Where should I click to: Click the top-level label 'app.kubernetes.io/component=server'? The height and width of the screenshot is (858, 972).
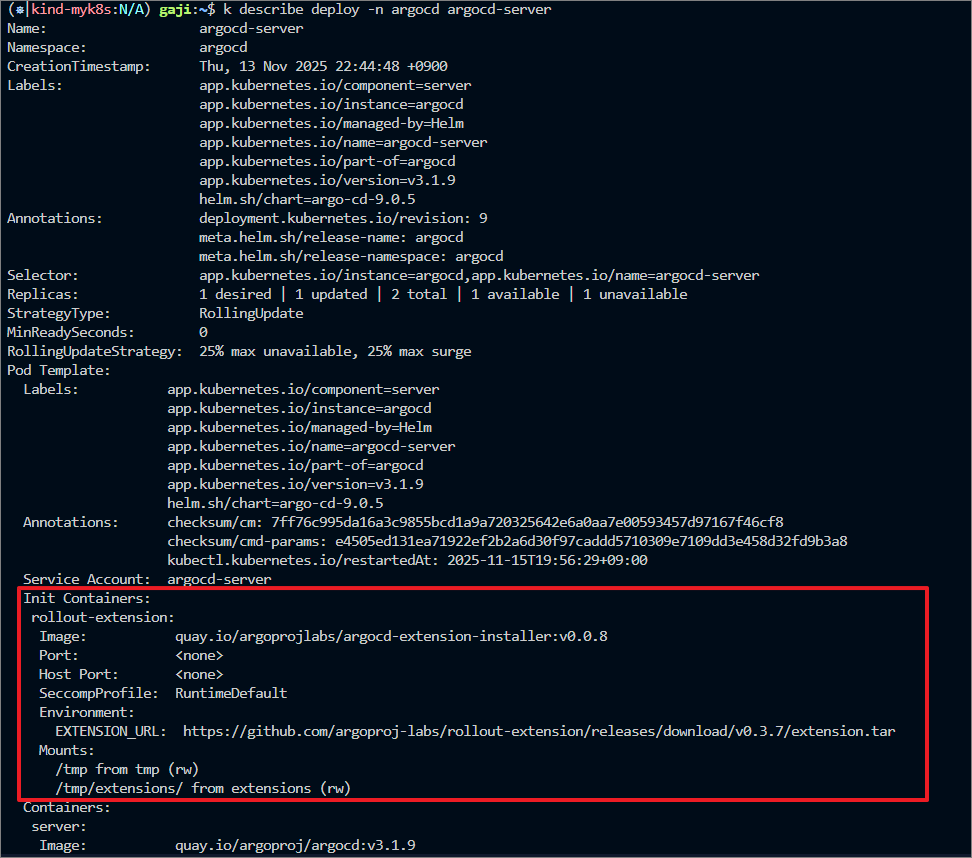coord(335,86)
